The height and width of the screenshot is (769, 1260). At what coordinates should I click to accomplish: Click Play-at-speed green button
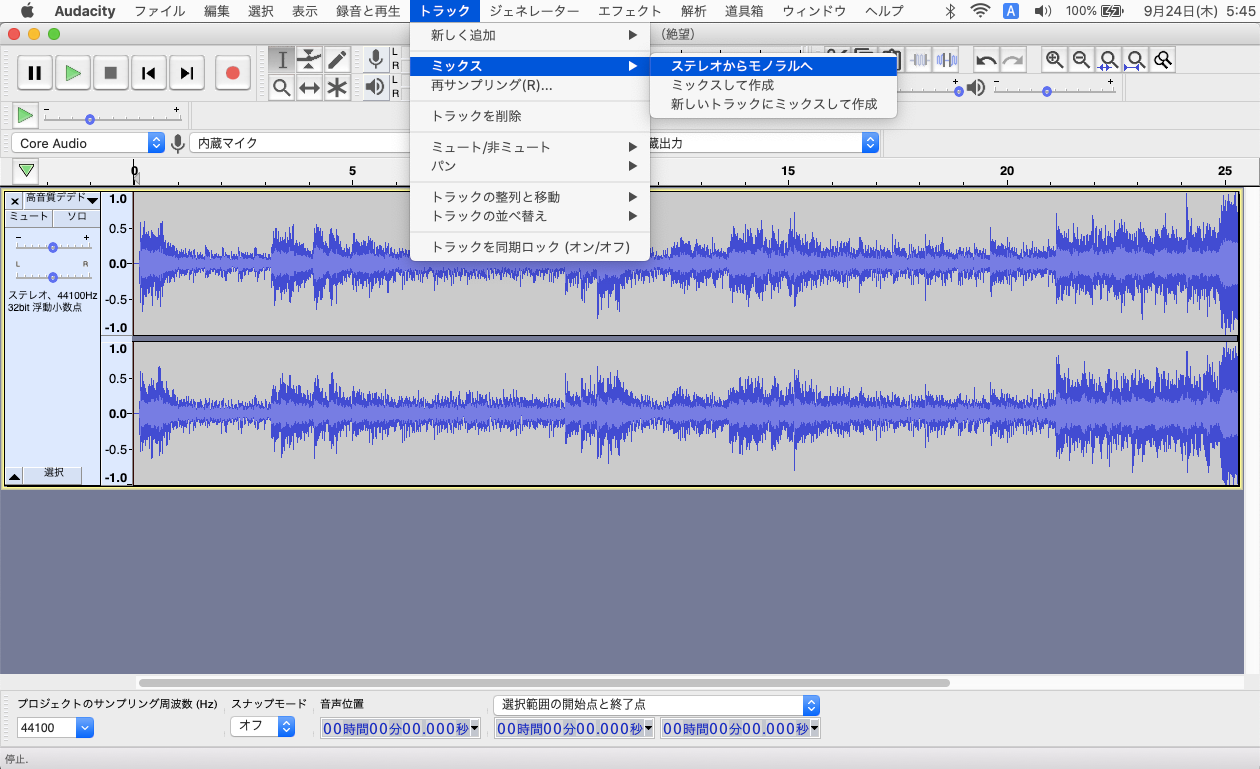(26, 116)
